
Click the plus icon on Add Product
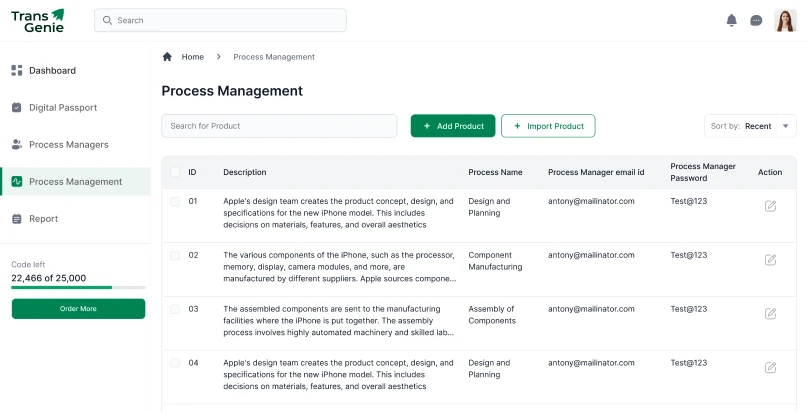click(x=427, y=126)
